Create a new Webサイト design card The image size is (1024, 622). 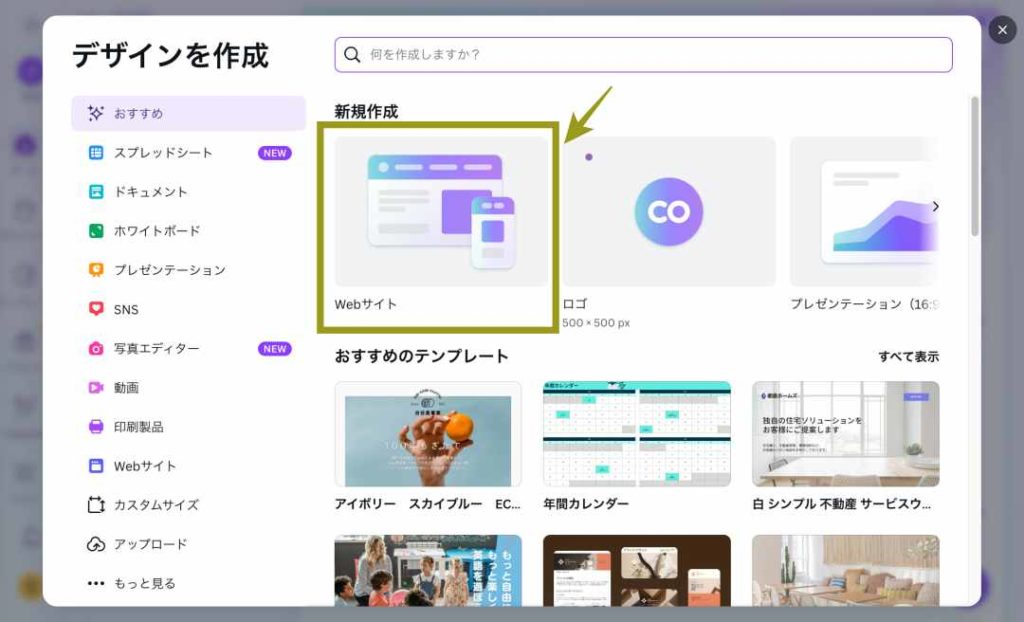point(441,212)
